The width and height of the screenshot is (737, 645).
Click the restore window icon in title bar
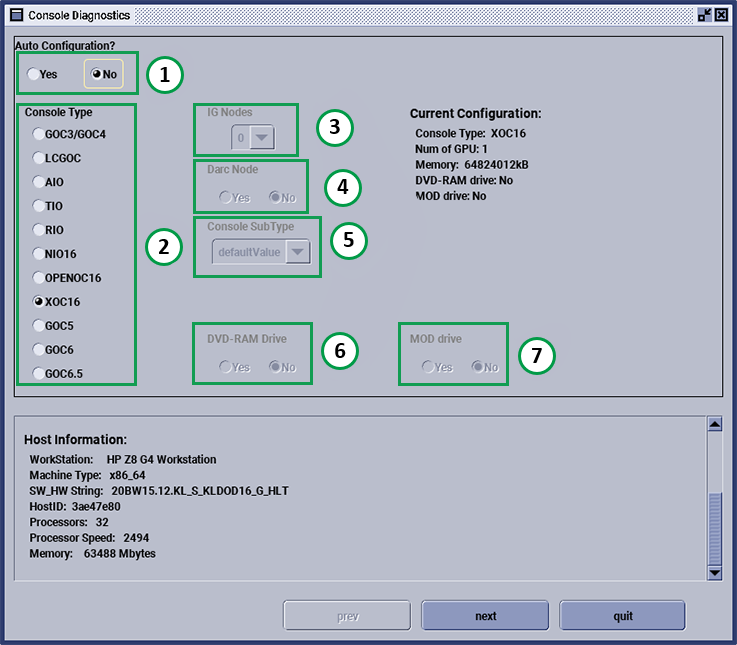[704, 16]
